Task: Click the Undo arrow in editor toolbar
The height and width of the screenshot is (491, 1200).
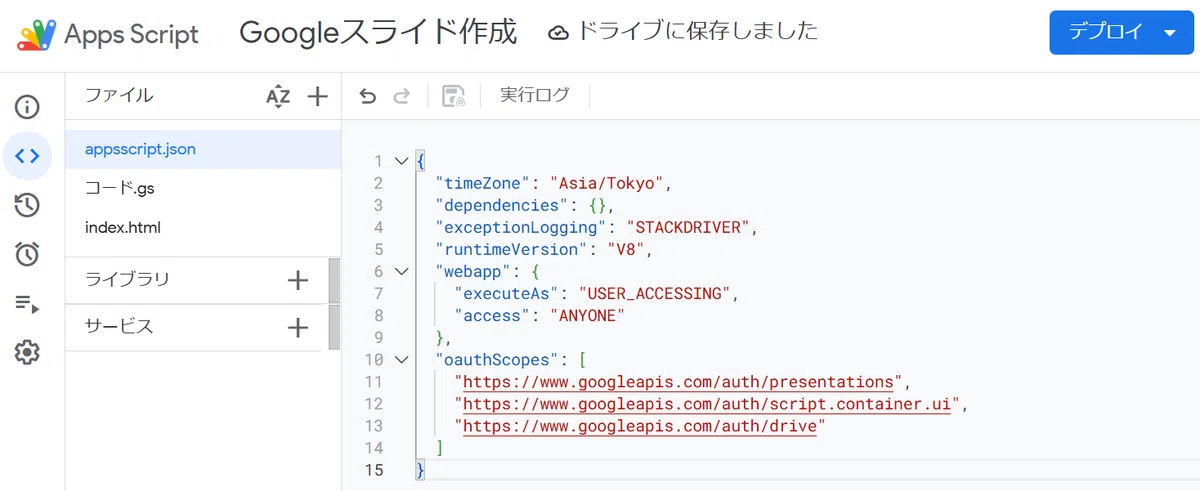Action: point(368,96)
